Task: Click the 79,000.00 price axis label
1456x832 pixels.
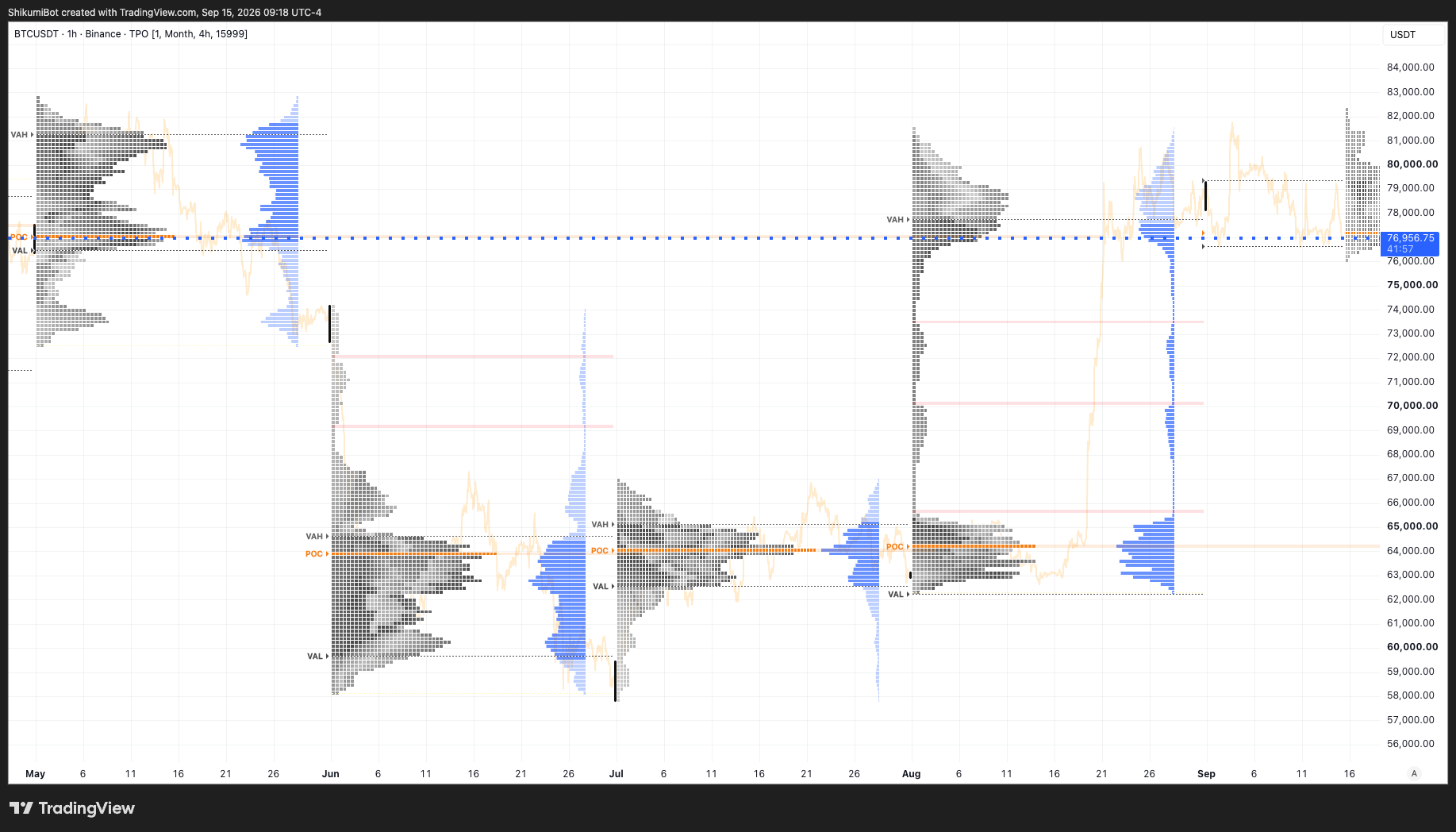Action: click(1411, 188)
